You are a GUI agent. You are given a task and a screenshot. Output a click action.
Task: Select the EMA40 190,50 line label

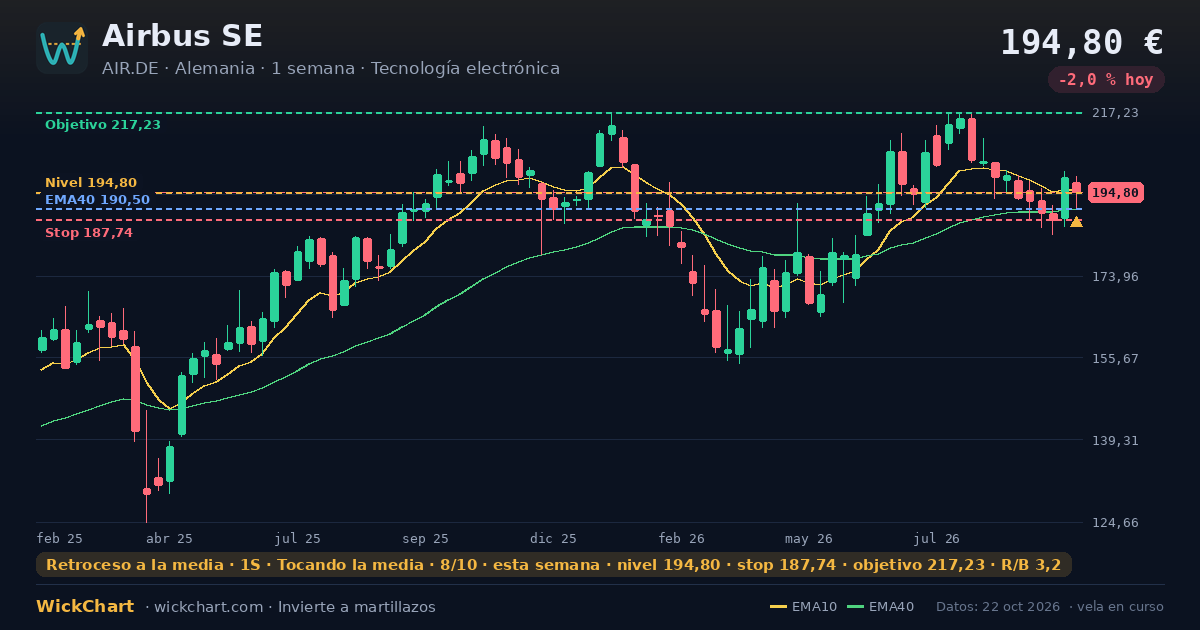click(x=97, y=200)
